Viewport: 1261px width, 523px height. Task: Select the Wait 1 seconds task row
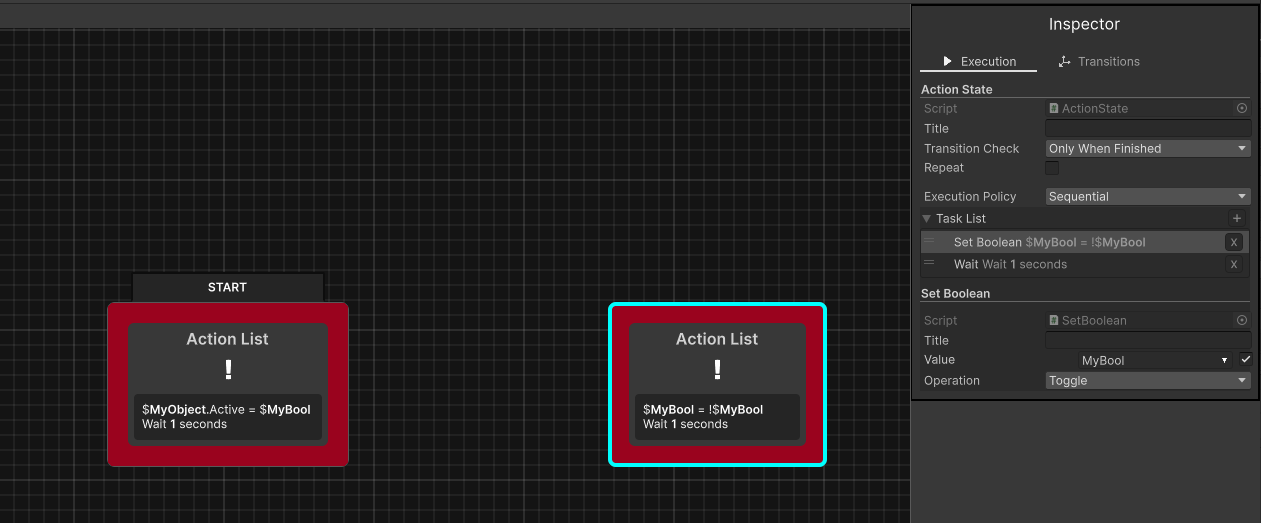[1060, 265]
